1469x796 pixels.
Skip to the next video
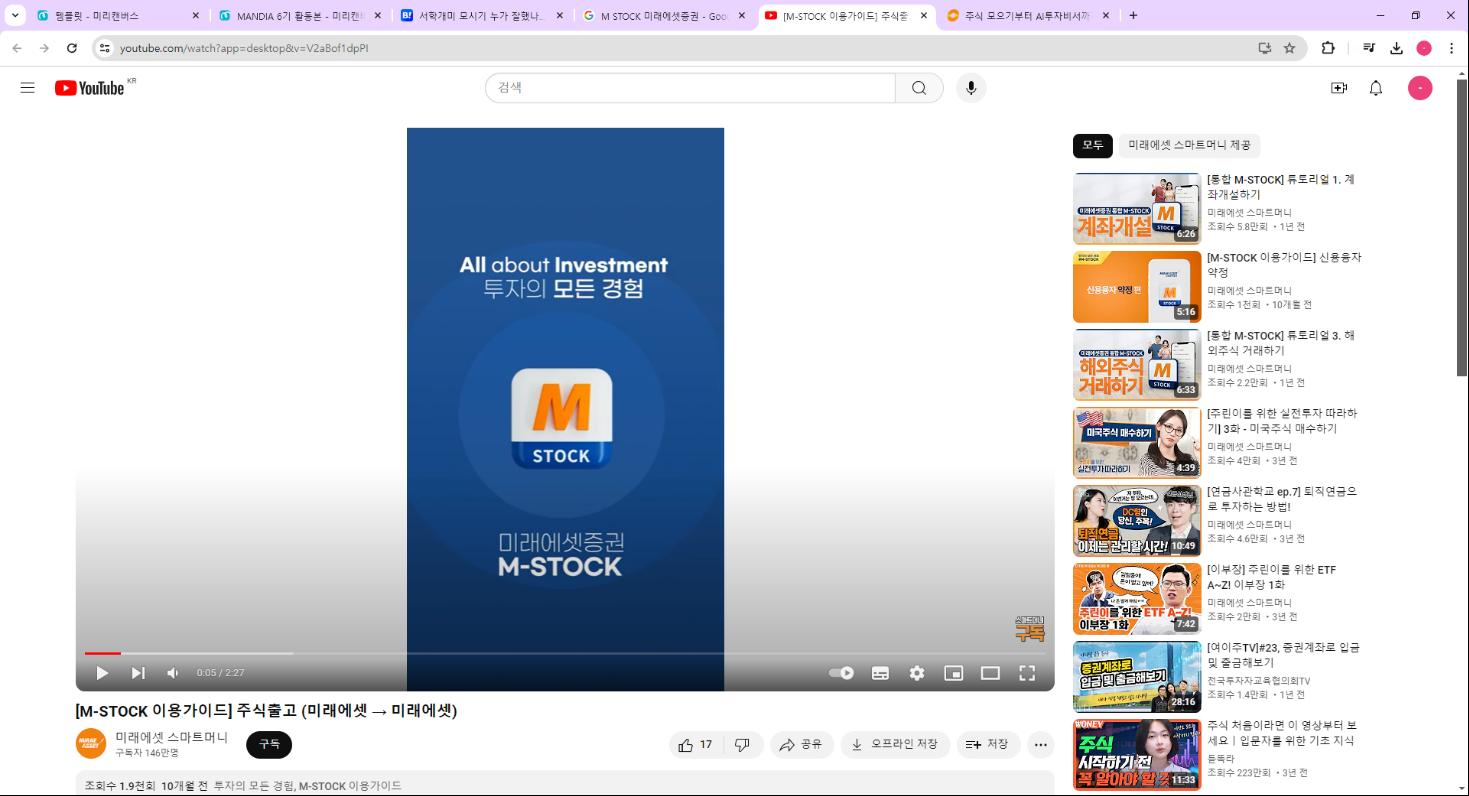[x=138, y=673]
